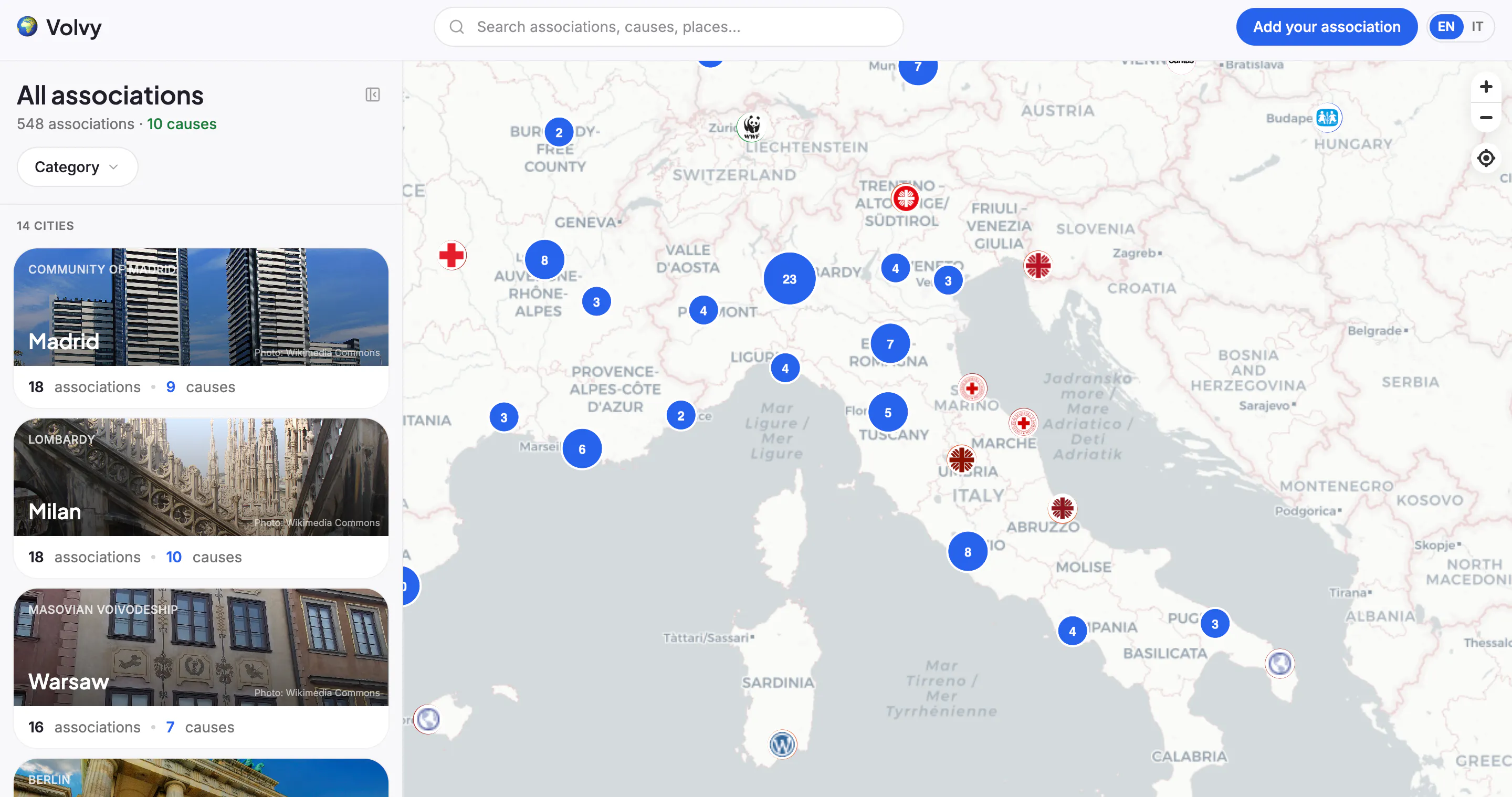Switch language to IT
The height and width of the screenshot is (797, 1512).
click(x=1477, y=27)
